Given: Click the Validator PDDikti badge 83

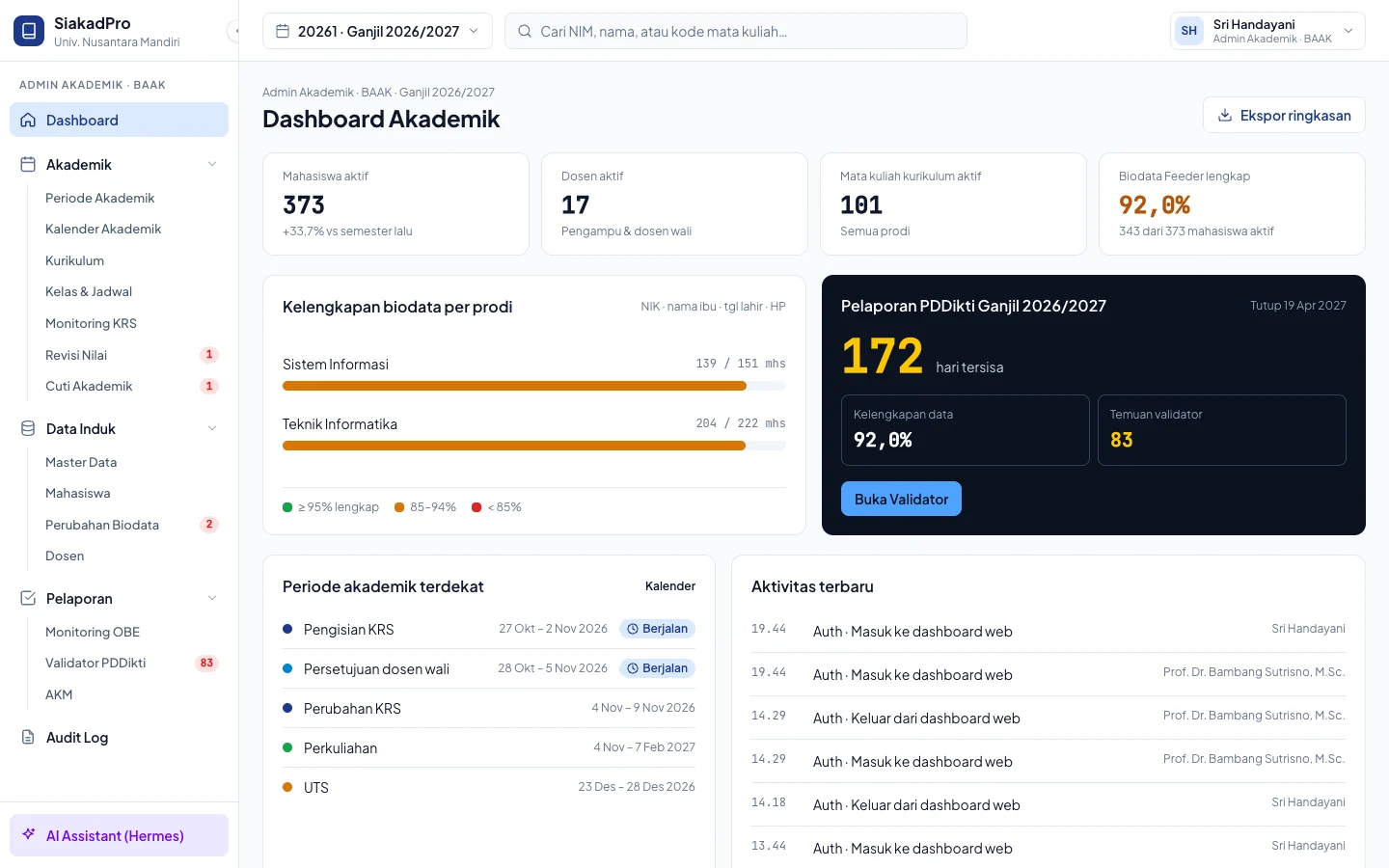Looking at the screenshot, I should [206, 663].
